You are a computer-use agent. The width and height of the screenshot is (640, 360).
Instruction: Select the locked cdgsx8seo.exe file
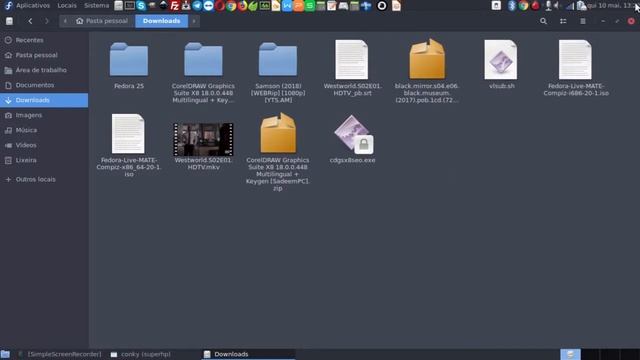click(x=353, y=134)
